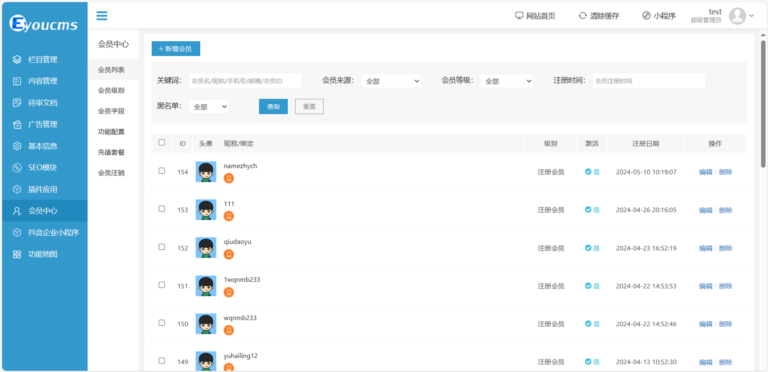Viewport: 768px width, 372px height.
Task: Click the 小程序 icon in header
Action: coord(646,16)
